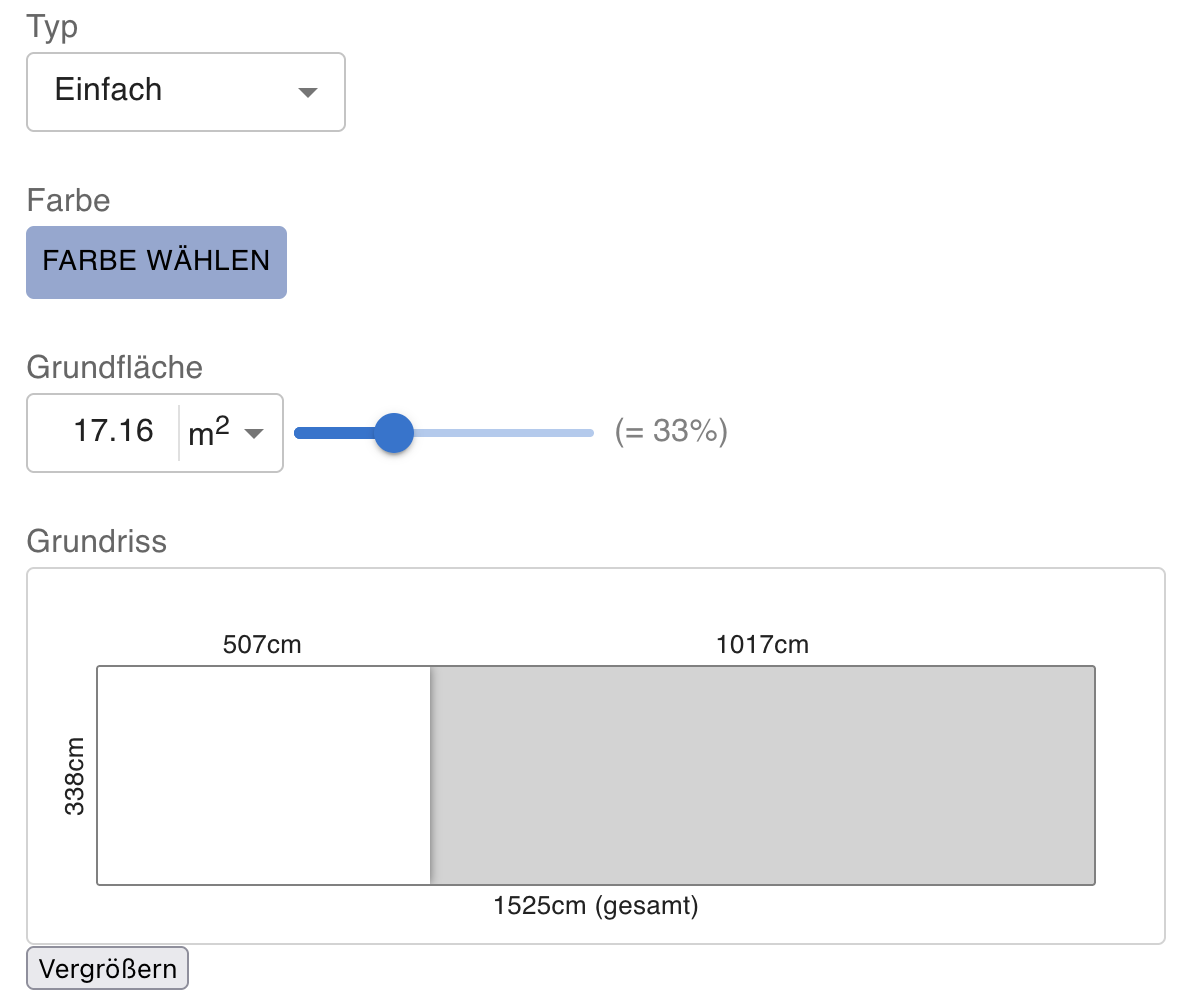Click the Grundriss section label
1182x1008 pixels.
(x=97, y=541)
